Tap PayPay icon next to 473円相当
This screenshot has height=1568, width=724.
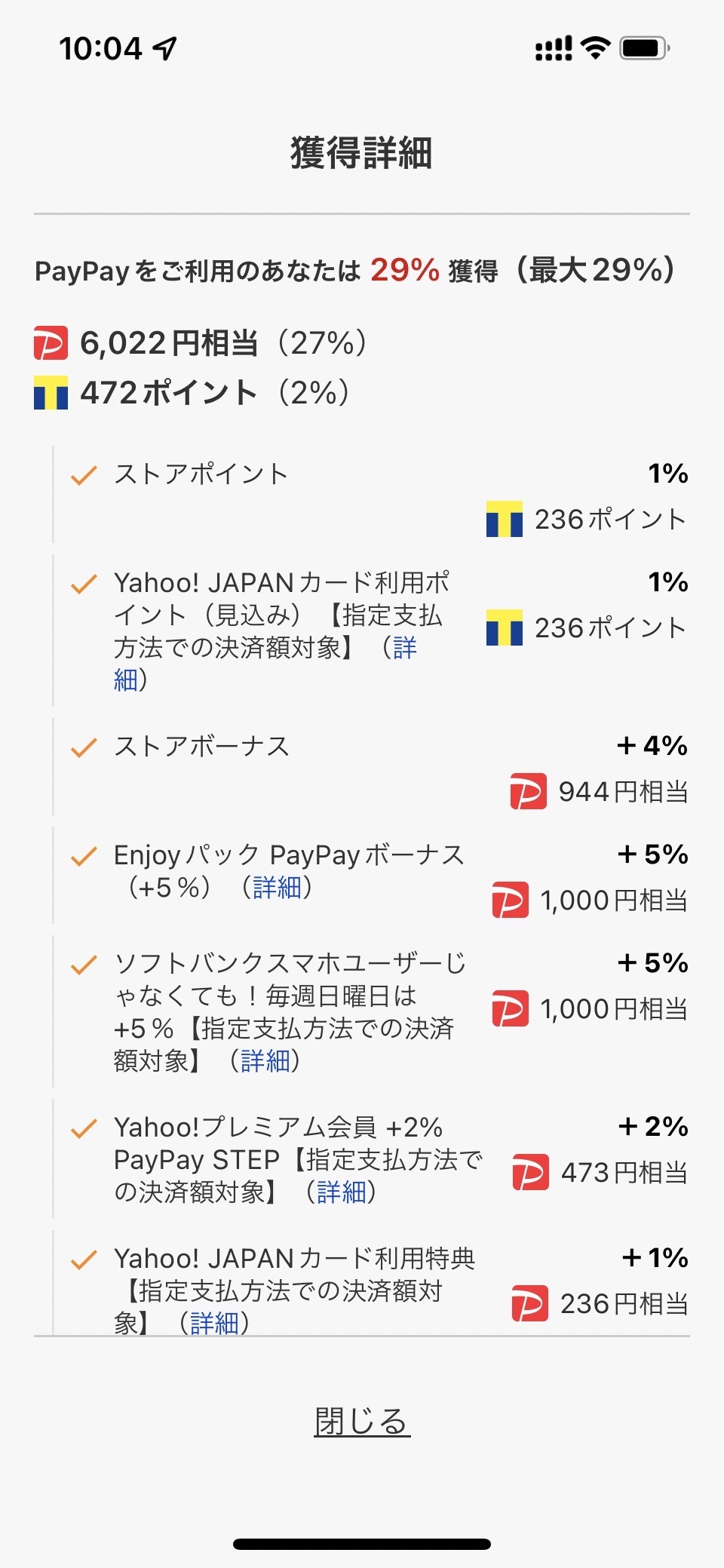click(530, 1172)
